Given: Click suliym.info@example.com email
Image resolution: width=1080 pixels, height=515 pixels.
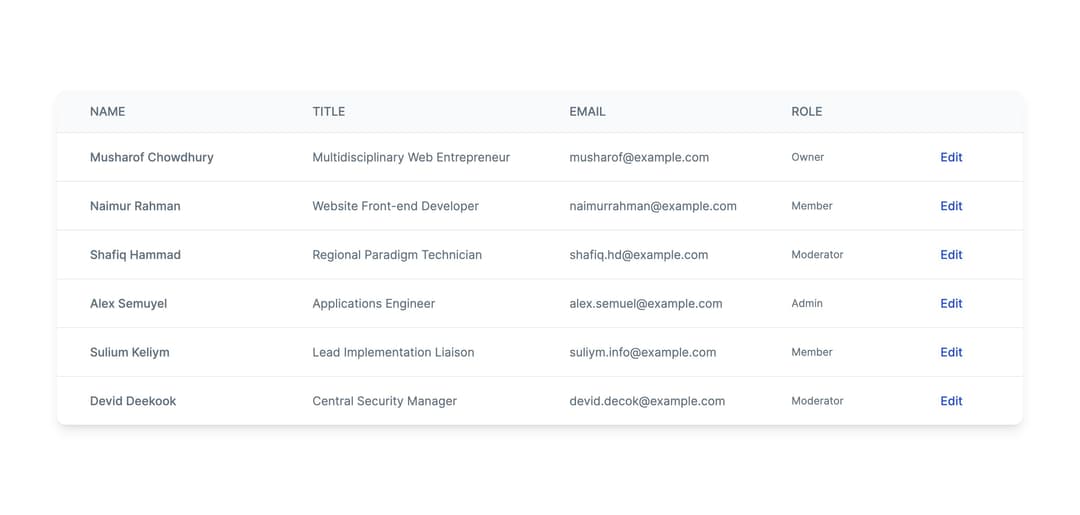Looking at the screenshot, I should [642, 352].
